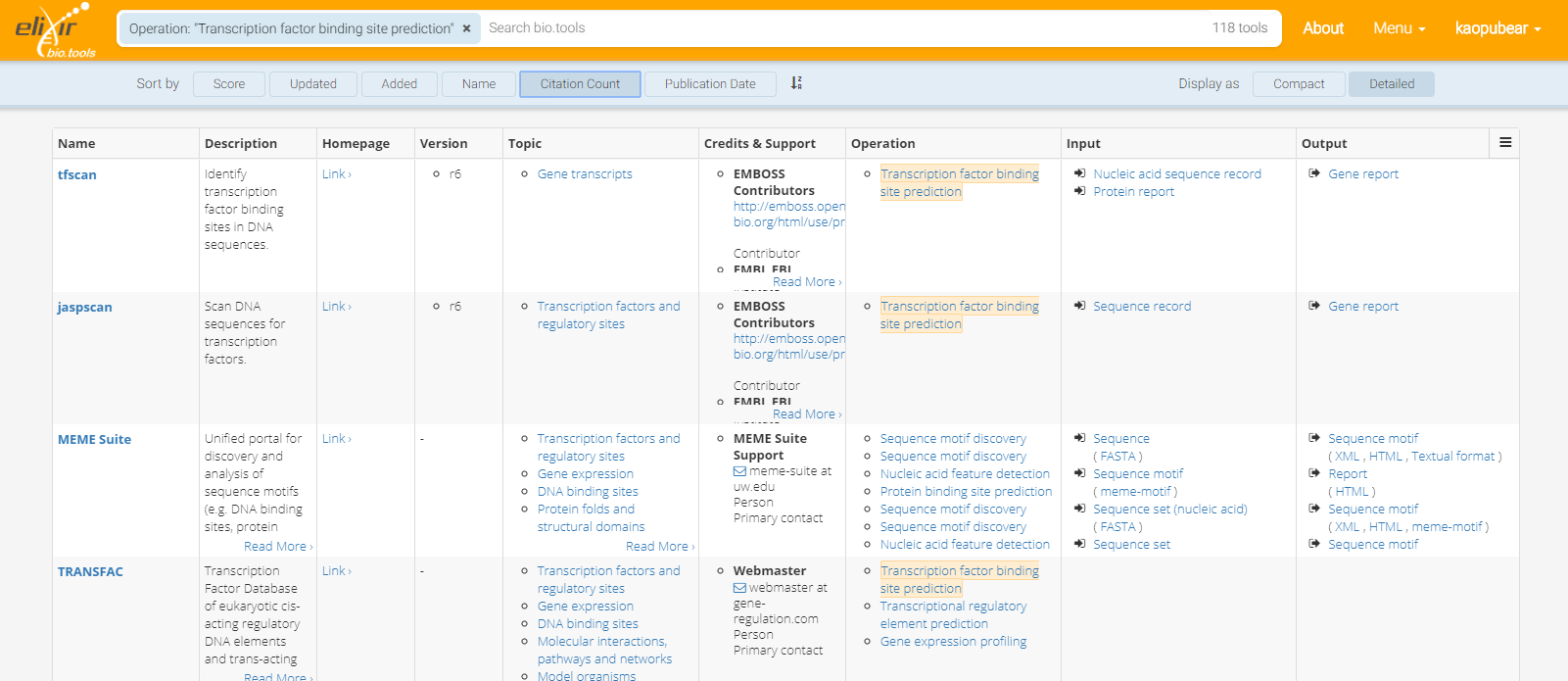Click the ELIXIR bio.tools logo
Screen dimensions: 1568x681
tap(54, 30)
